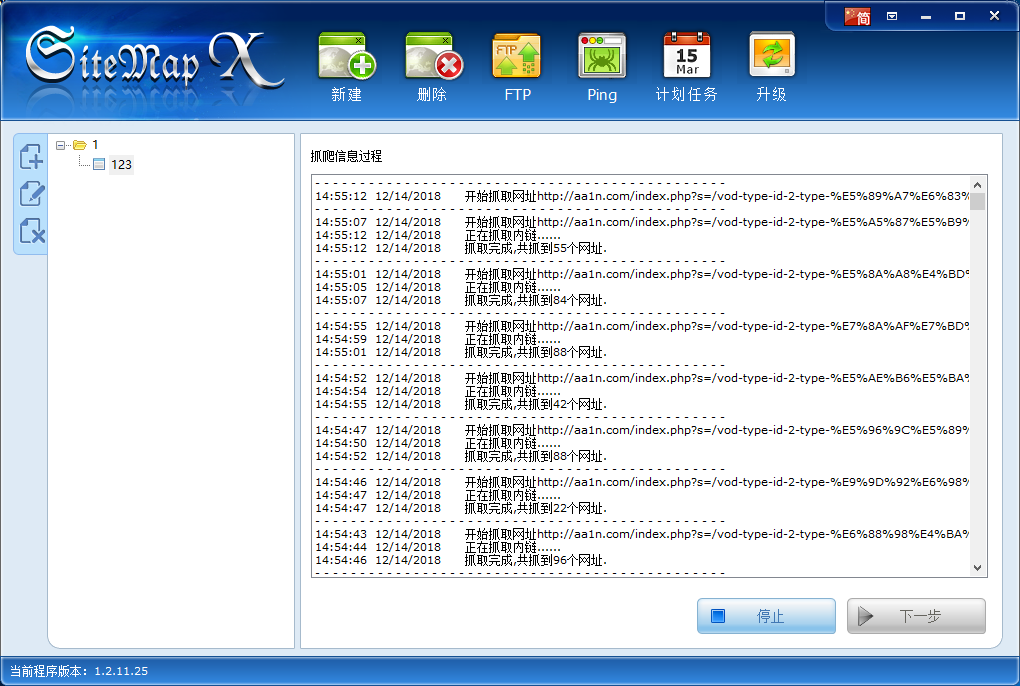Maximize the SiteMap X window
This screenshot has width=1020, height=686.
(960, 16)
